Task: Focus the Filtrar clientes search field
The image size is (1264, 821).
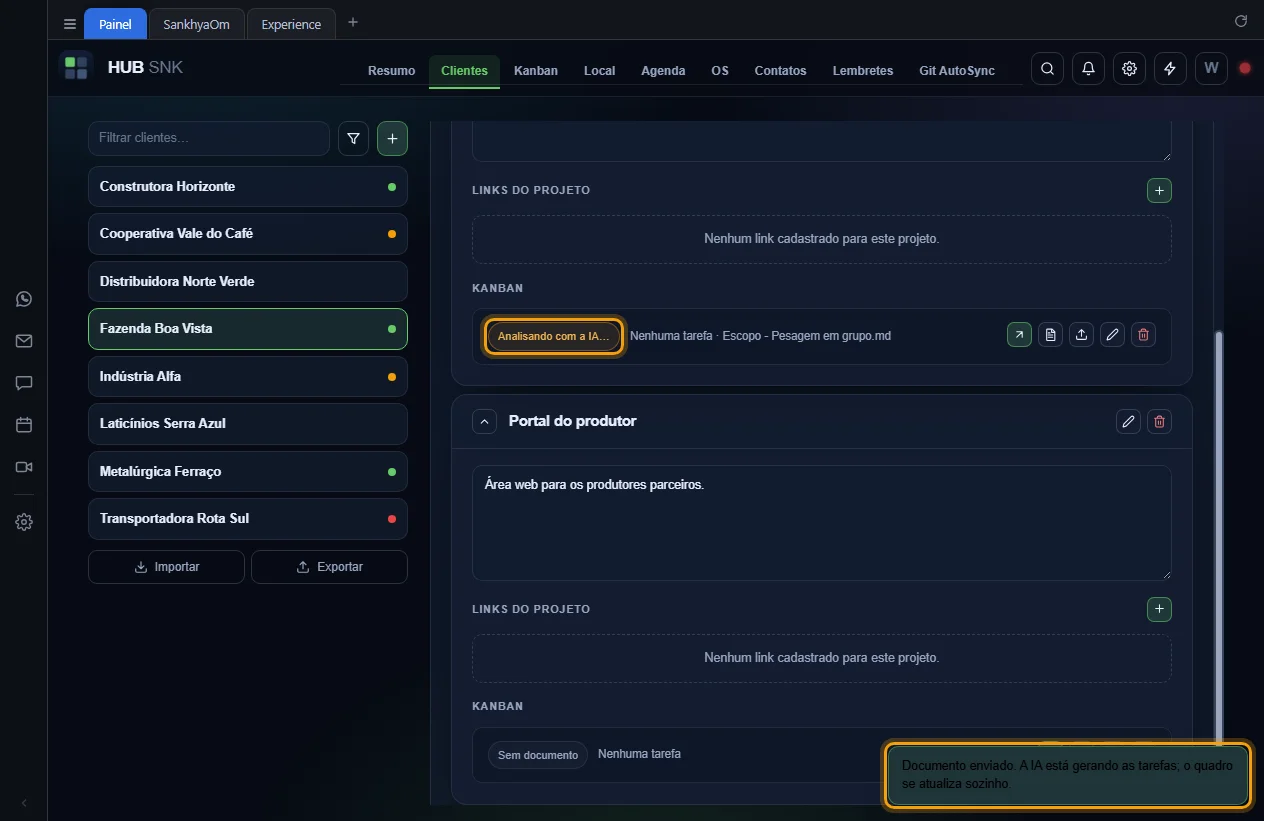Action: [x=209, y=138]
